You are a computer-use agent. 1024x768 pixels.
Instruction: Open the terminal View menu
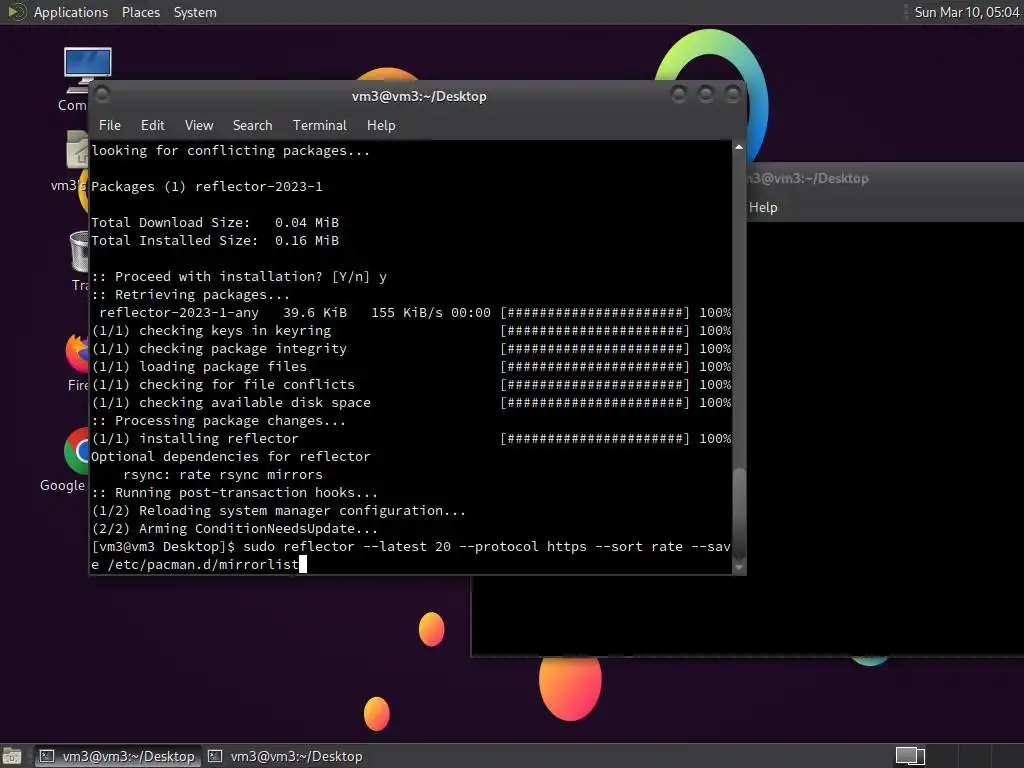coord(199,125)
